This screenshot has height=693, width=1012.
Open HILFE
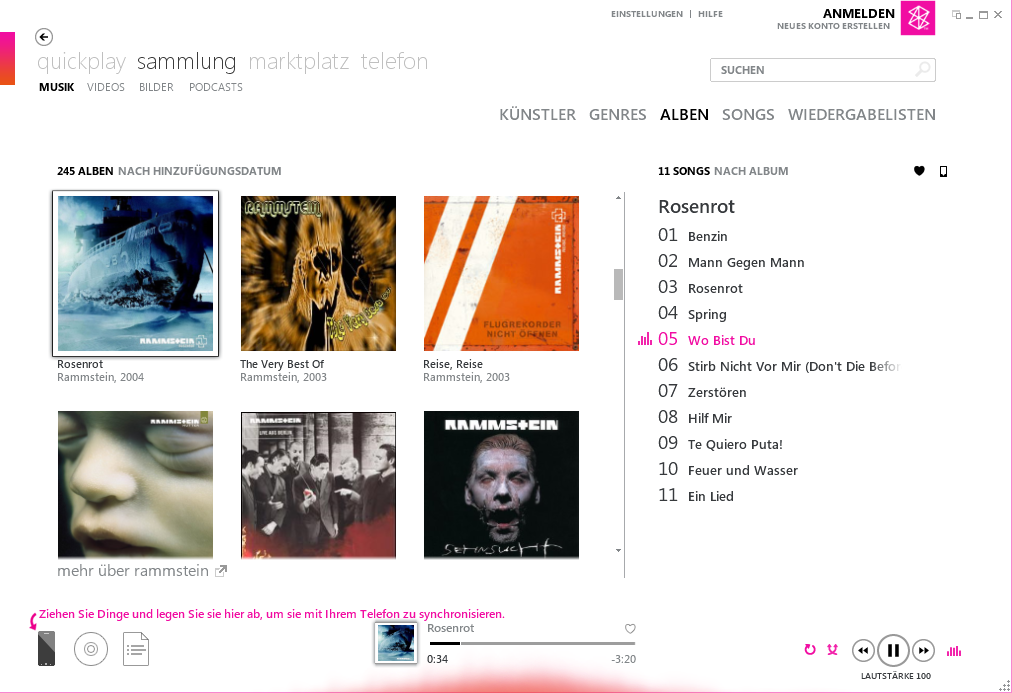[x=710, y=14]
